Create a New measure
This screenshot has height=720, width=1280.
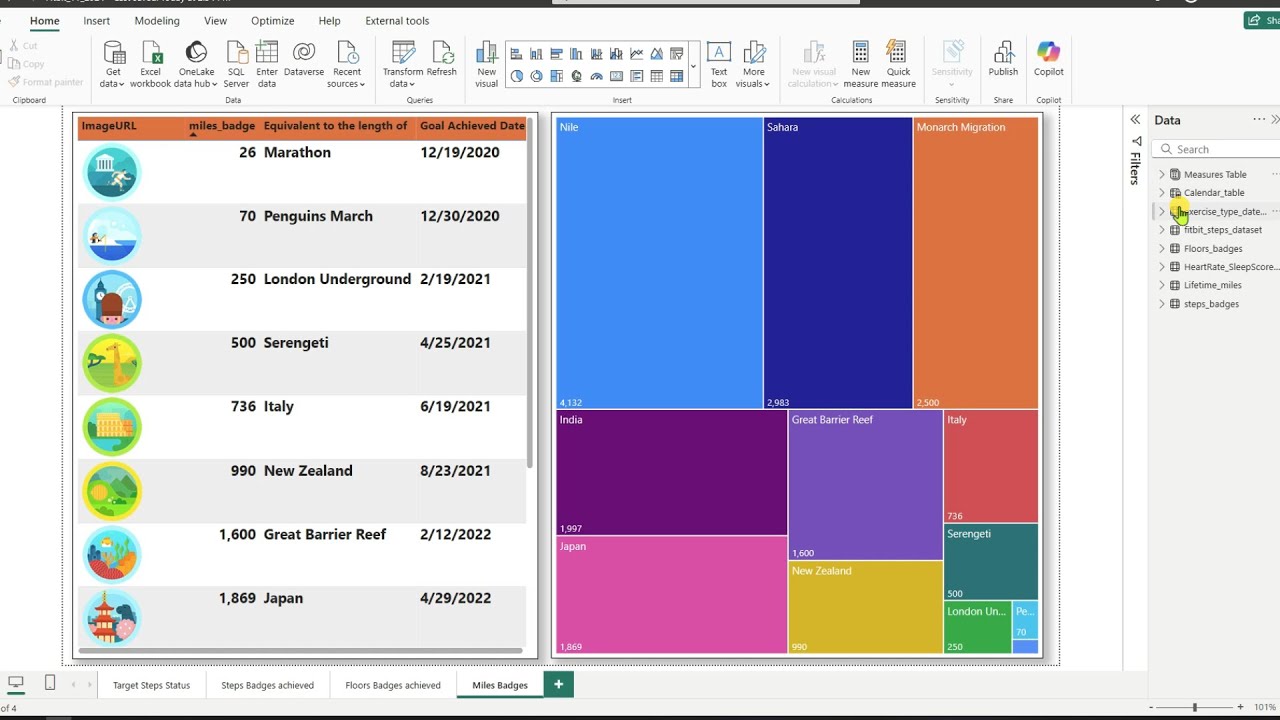[860, 65]
